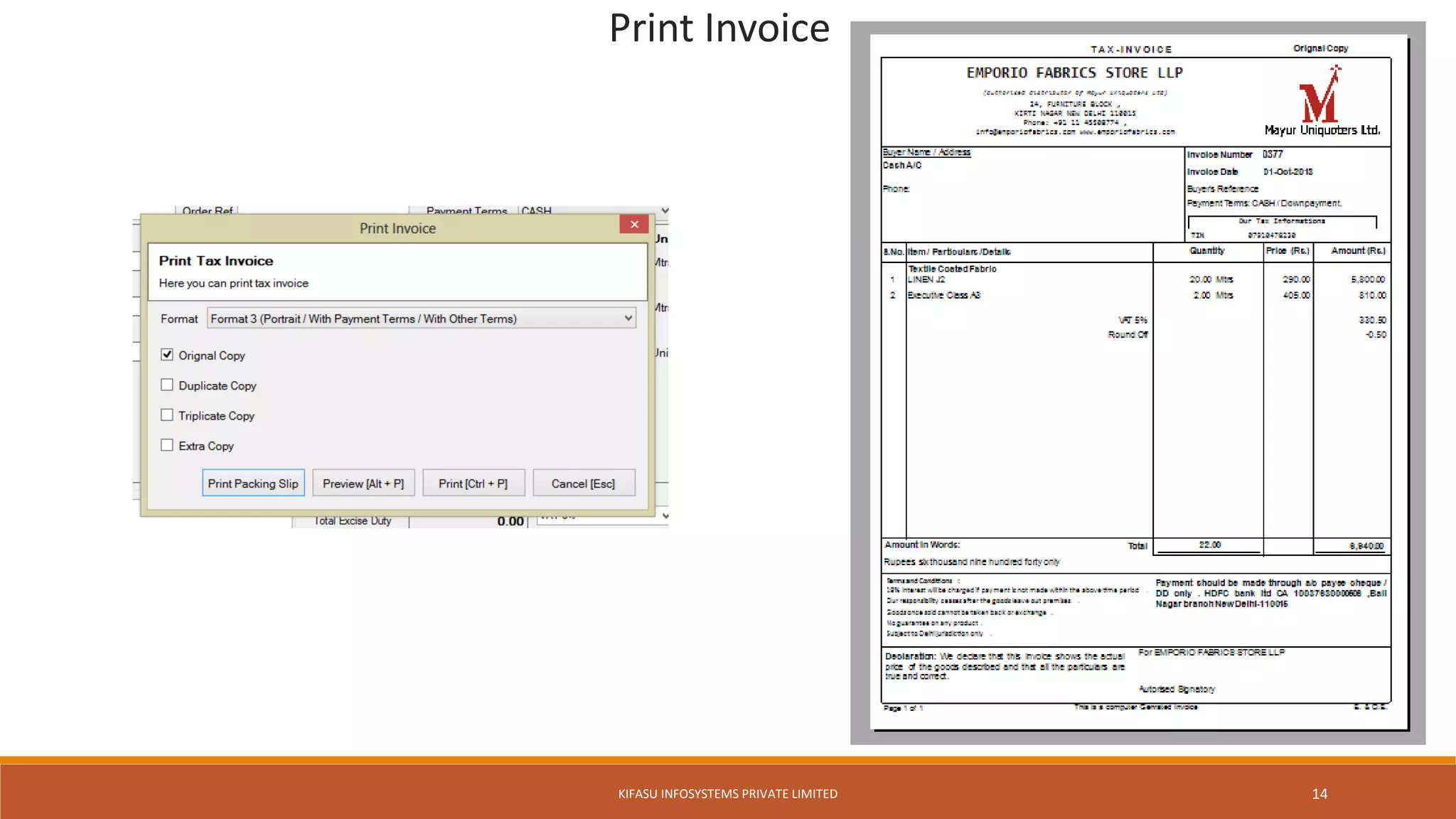The height and width of the screenshot is (819, 1456).
Task: Click the Total Excise Duty label
Action: tap(353, 520)
